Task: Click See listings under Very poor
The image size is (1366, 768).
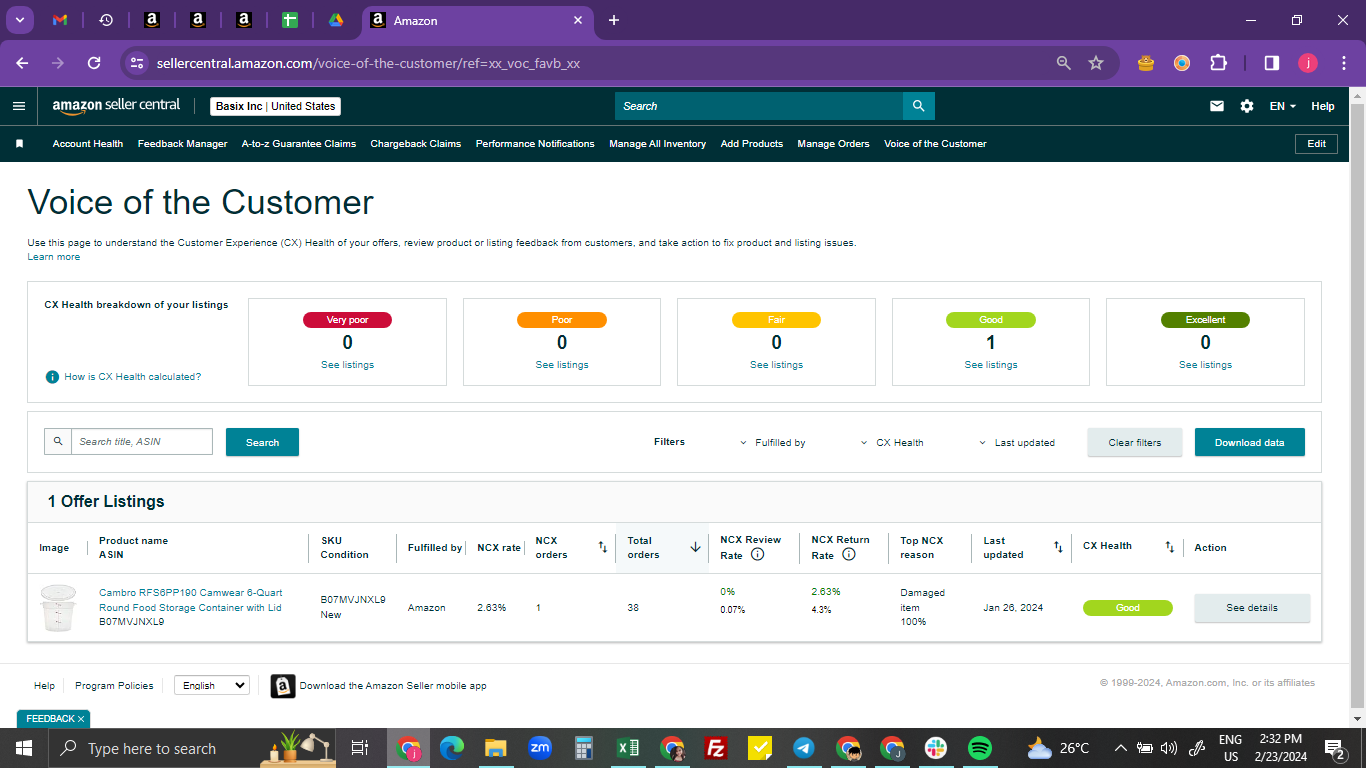Action: [x=347, y=365]
